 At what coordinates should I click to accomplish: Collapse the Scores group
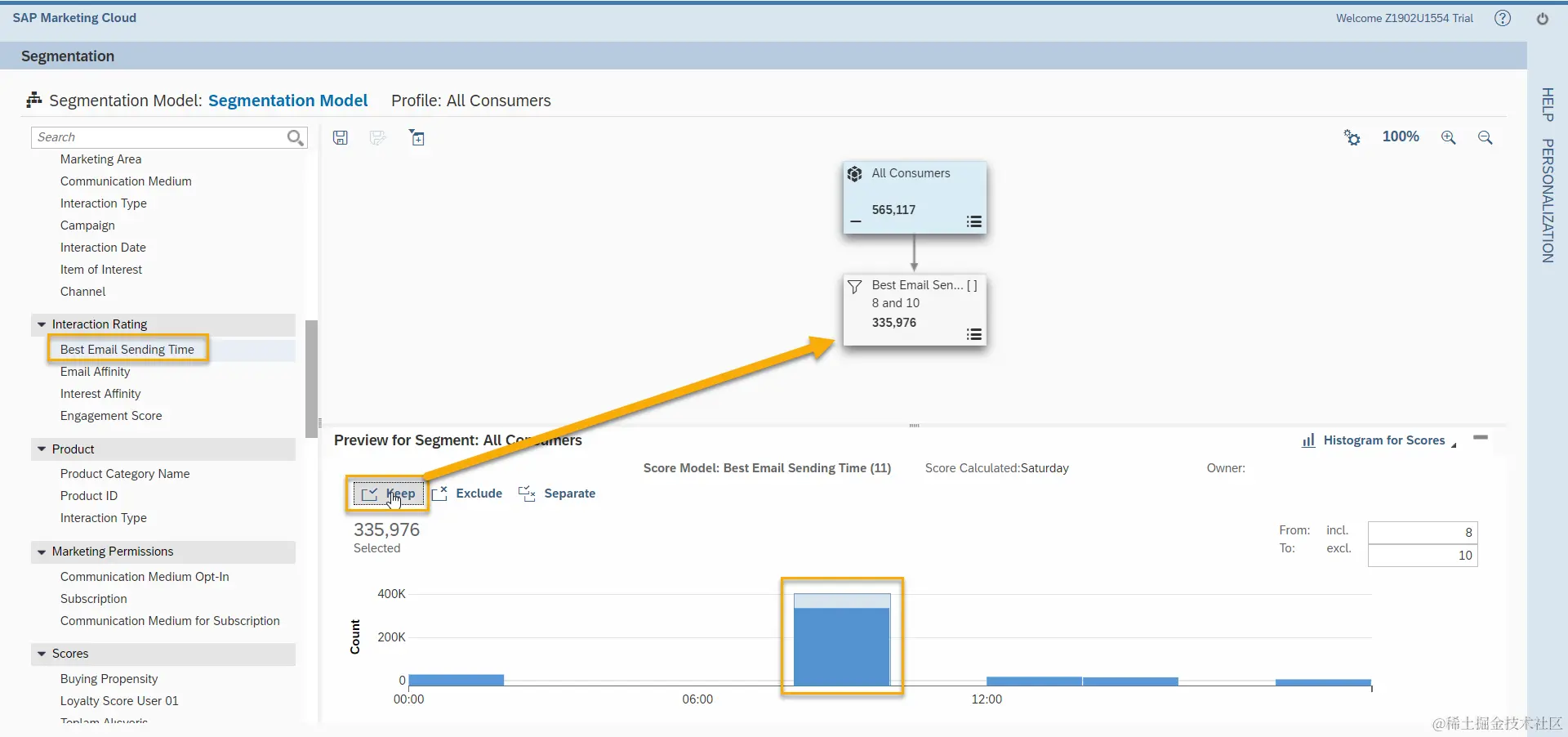(x=42, y=654)
